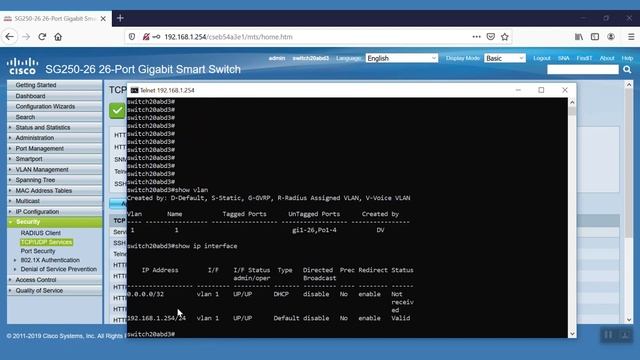The image size is (640, 360).
Task: Click the magnifier search icon in header
Action: pos(627,70)
